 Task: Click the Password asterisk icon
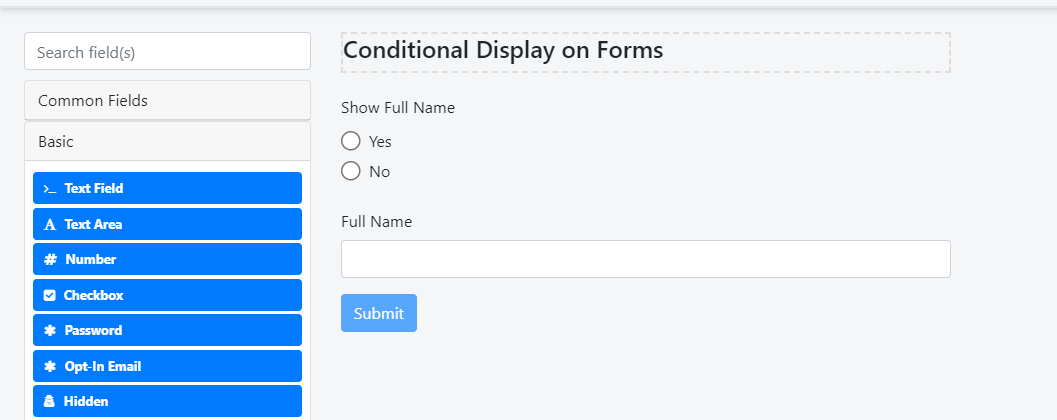(x=50, y=331)
